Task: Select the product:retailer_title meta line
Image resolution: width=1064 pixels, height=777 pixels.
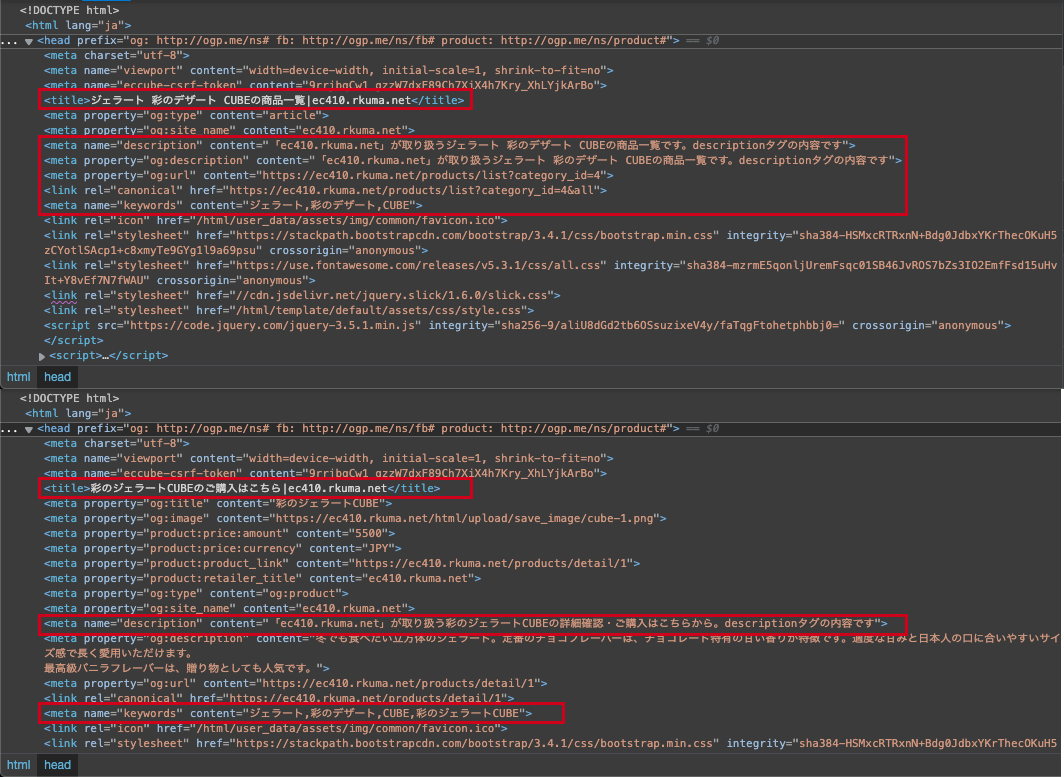Action: (263, 578)
